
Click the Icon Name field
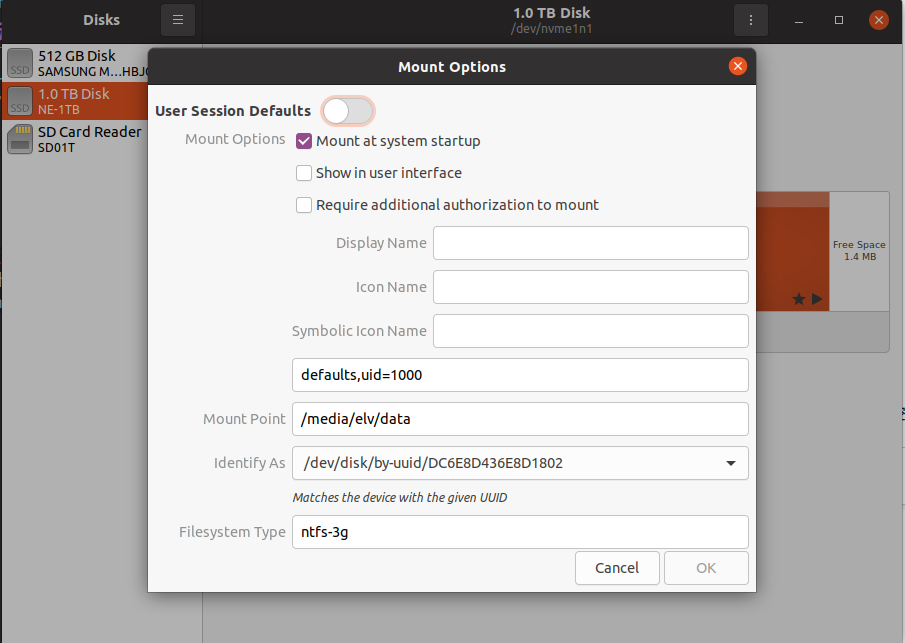590,287
